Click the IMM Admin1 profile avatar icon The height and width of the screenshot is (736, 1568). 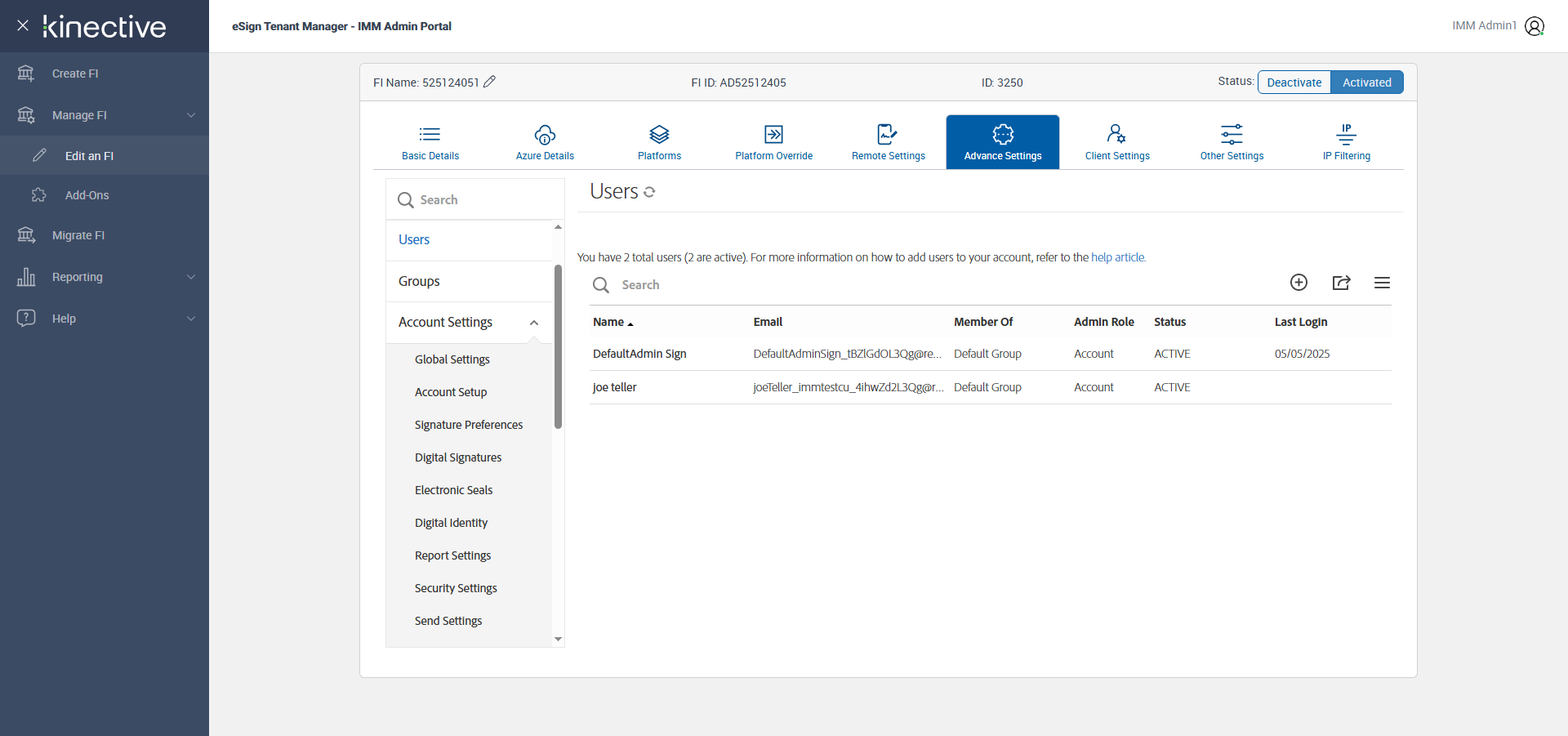tap(1535, 26)
